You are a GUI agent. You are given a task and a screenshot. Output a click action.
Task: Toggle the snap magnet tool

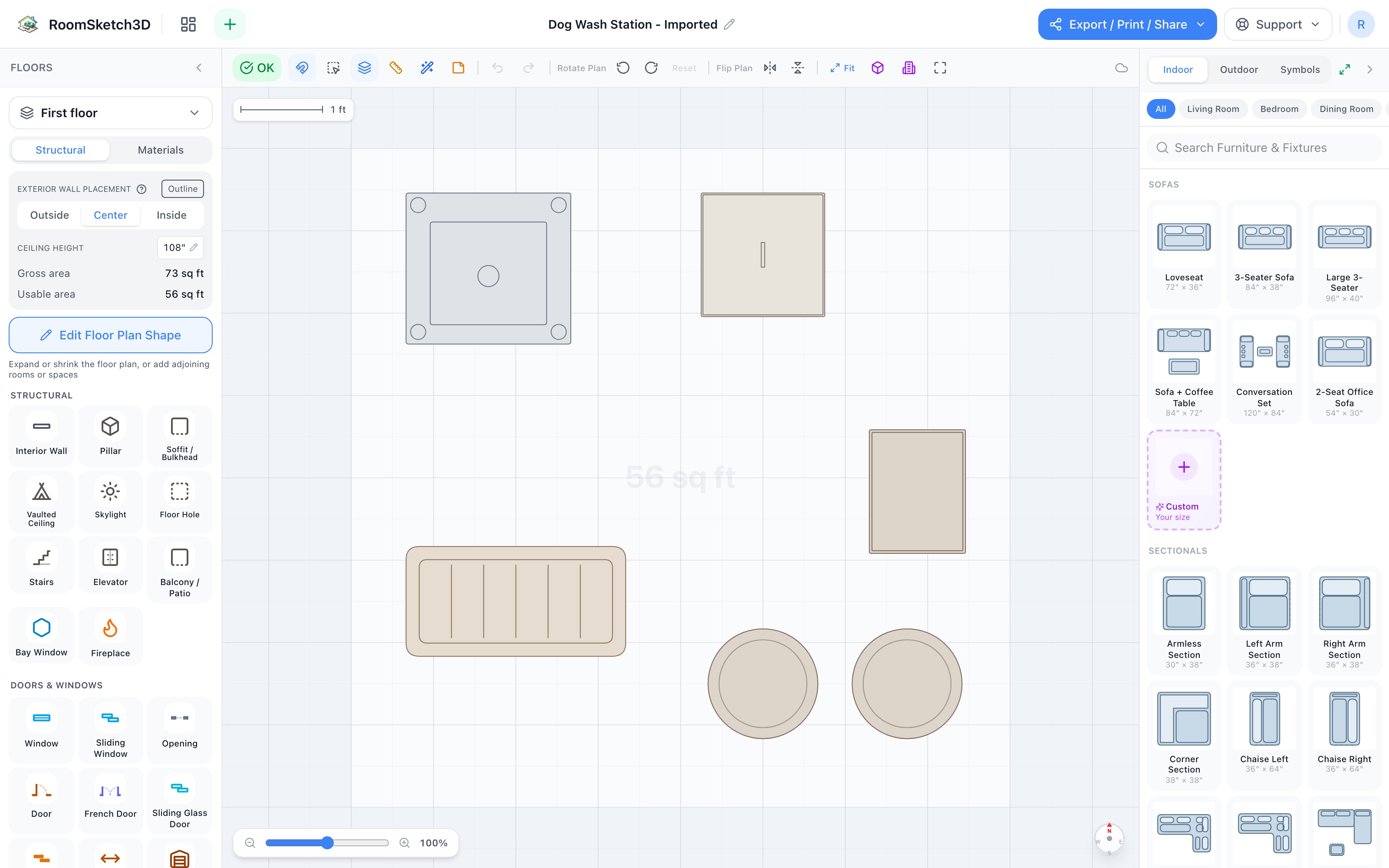point(302,68)
